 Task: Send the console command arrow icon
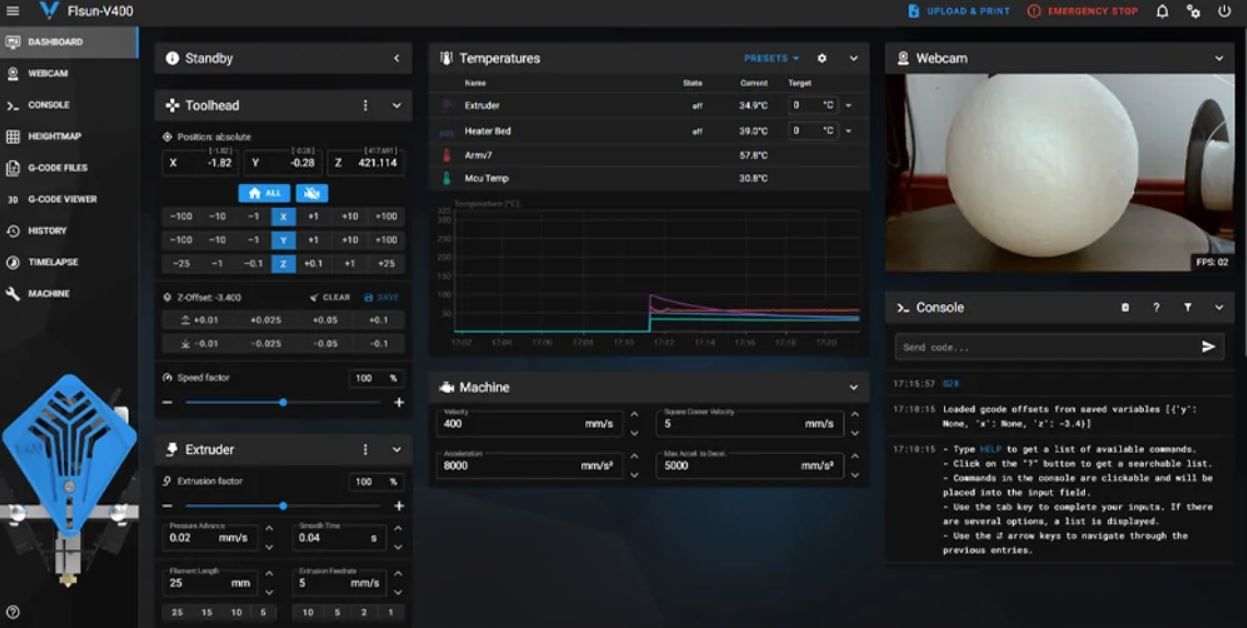tap(1208, 347)
